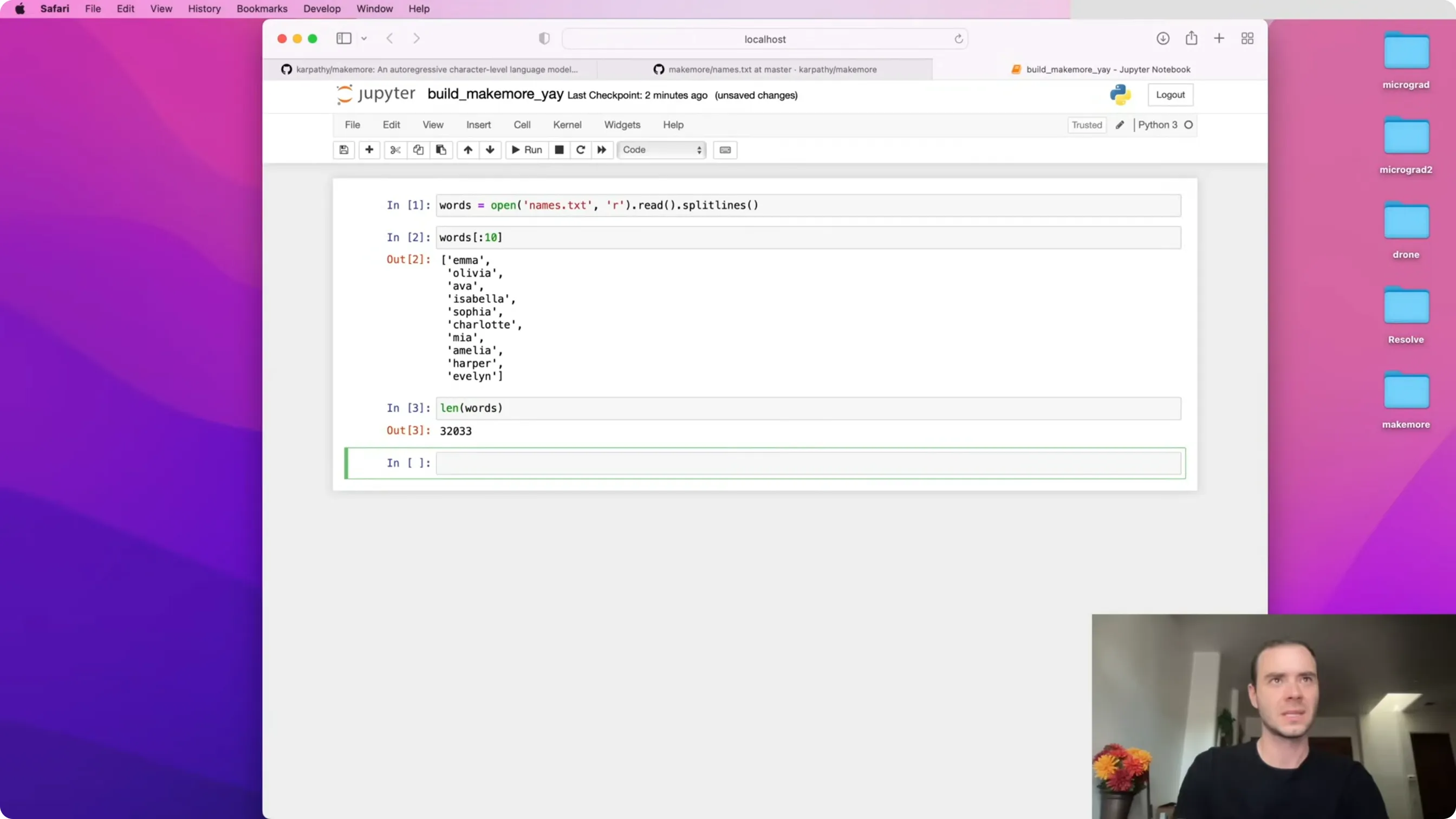Click the Logout button
The image size is (1456, 819).
[x=1170, y=95]
